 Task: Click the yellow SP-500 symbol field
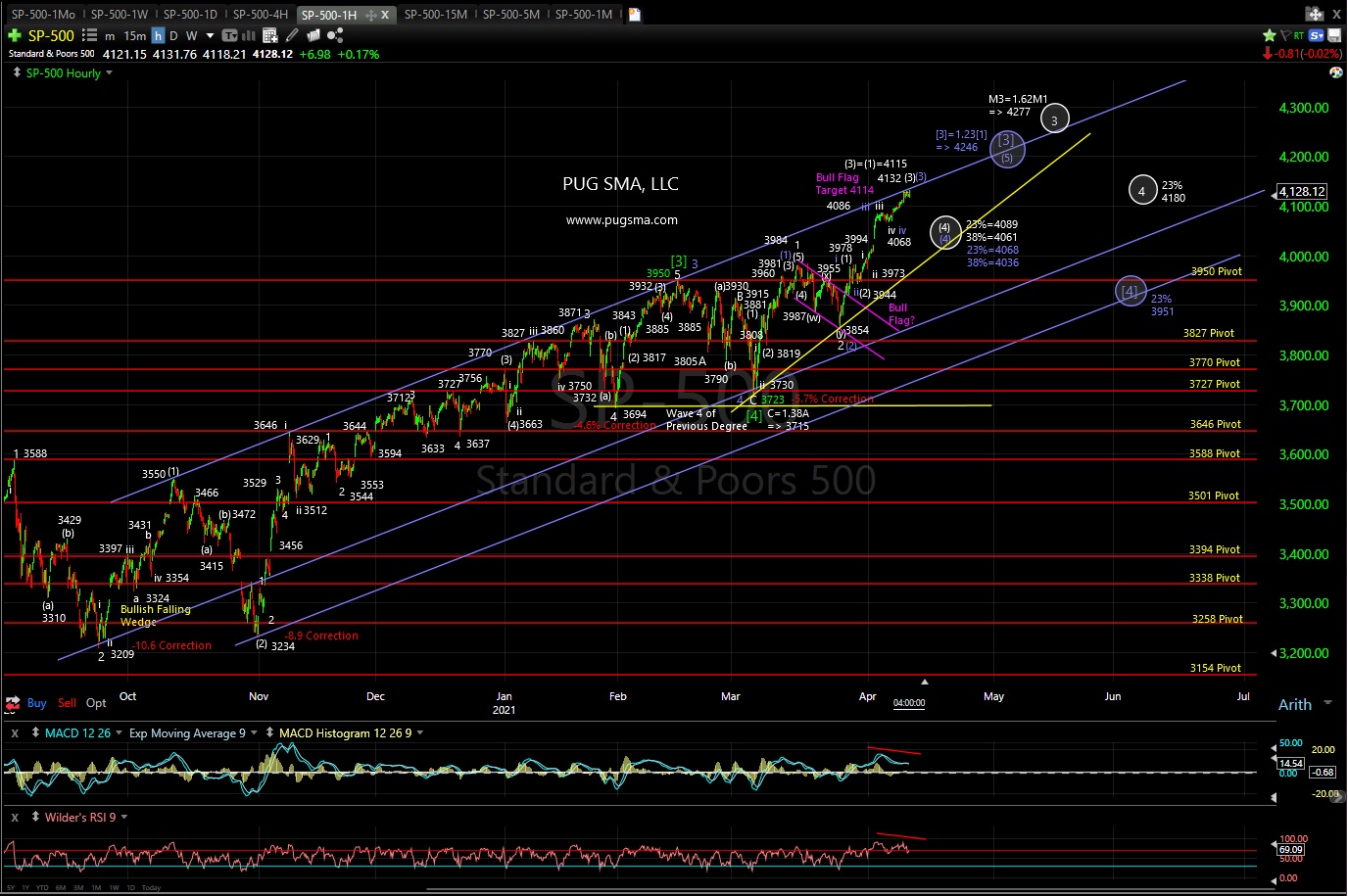click(x=51, y=35)
